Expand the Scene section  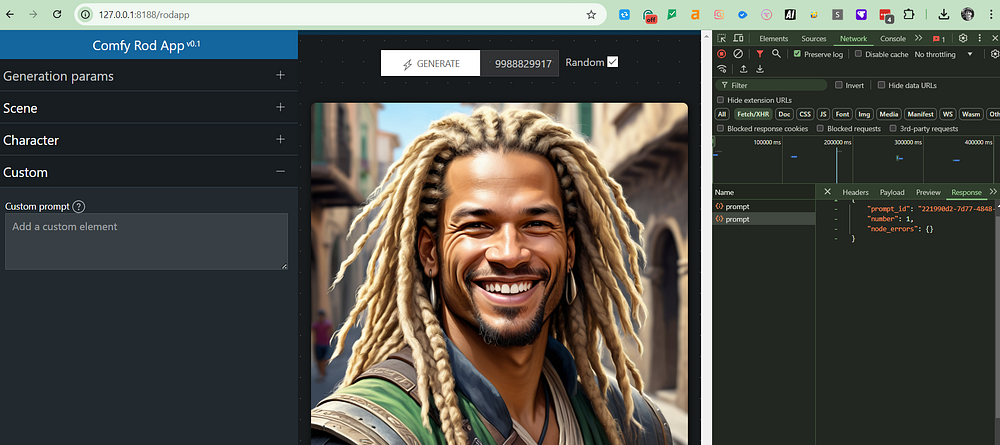pos(149,108)
